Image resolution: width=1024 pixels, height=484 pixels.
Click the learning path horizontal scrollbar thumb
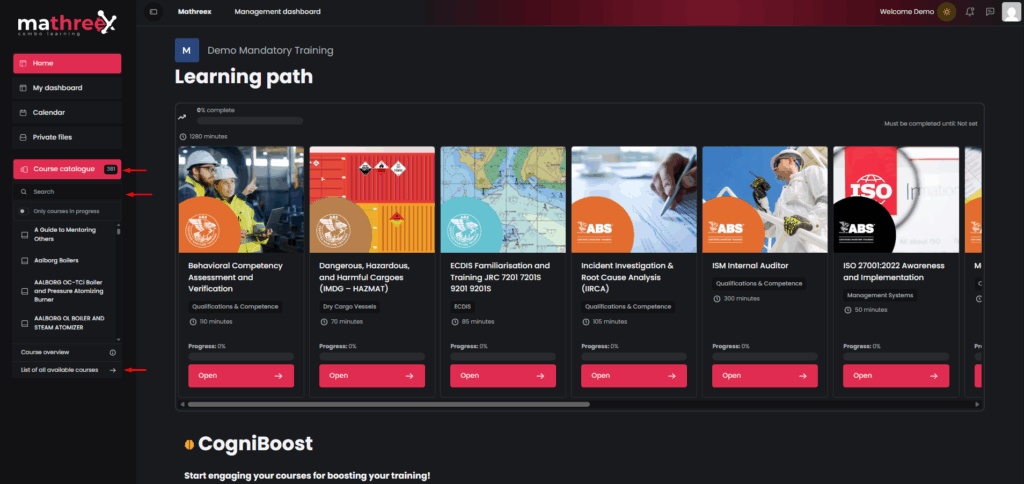389,404
